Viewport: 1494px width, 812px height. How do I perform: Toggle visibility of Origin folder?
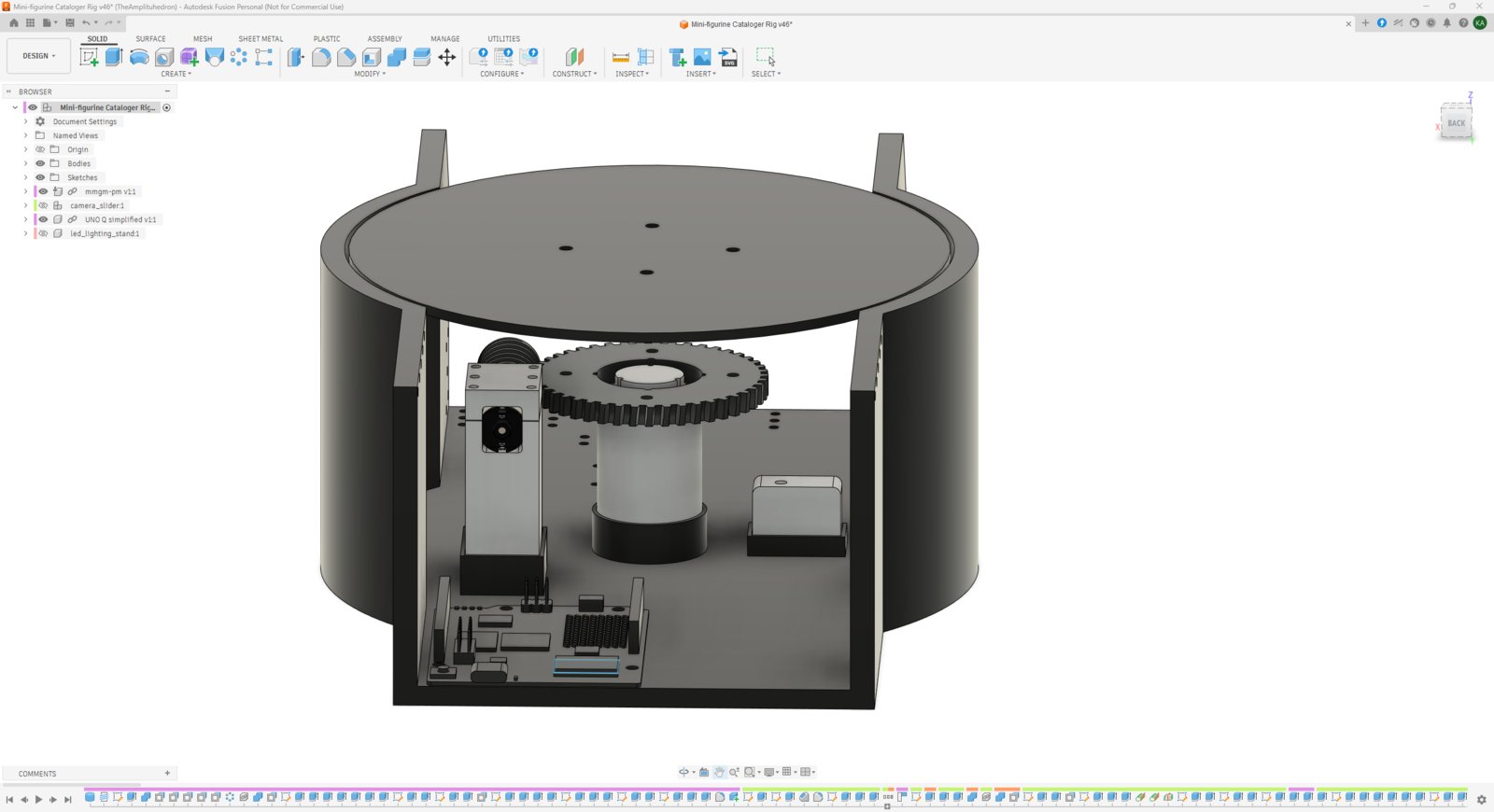click(40, 149)
